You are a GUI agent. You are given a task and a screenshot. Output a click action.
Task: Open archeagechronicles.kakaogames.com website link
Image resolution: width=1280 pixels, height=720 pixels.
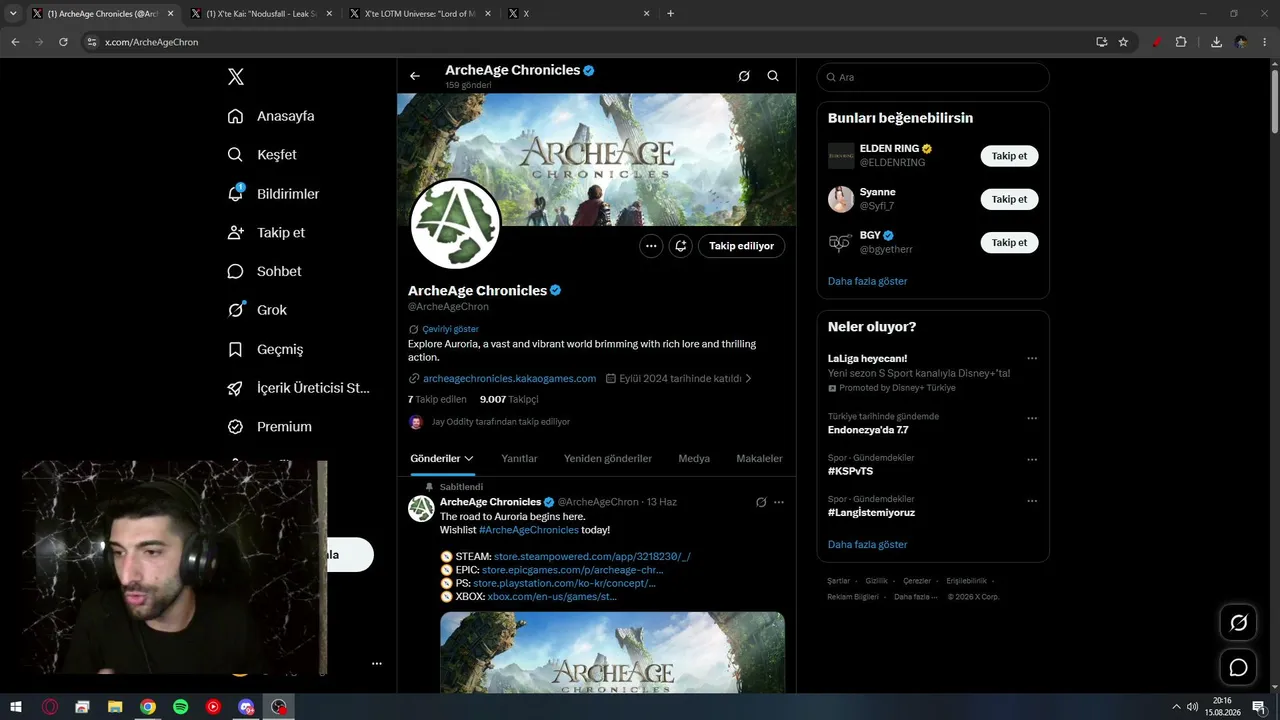coord(509,379)
